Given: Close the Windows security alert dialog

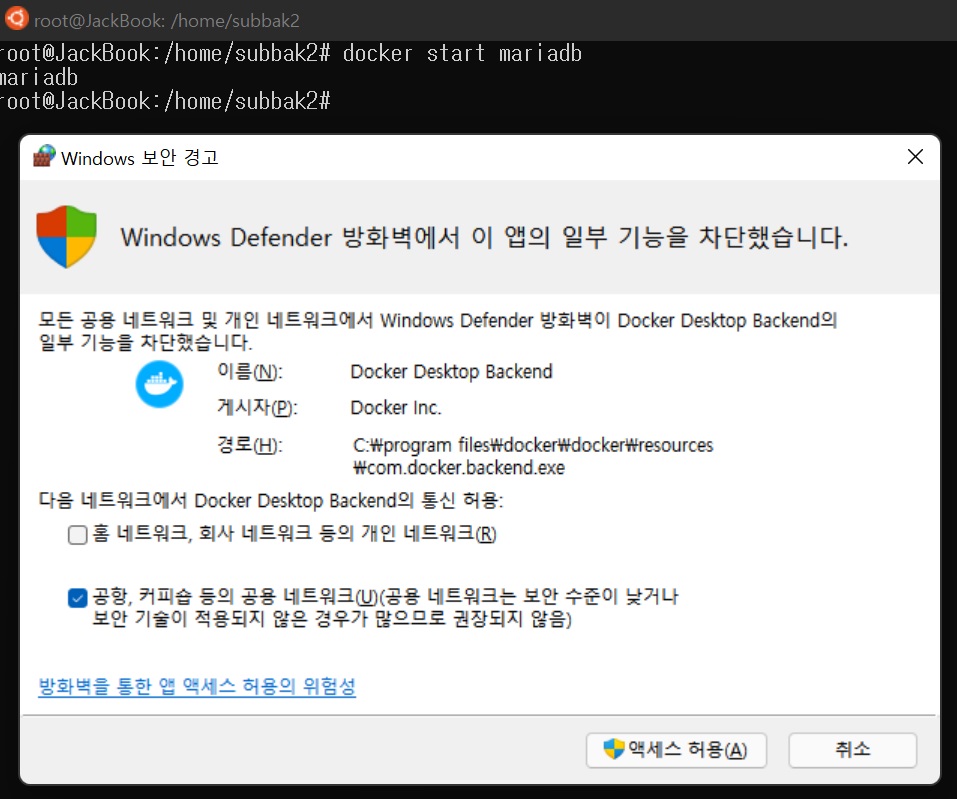Looking at the screenshot, I should [x=915, y=157].
